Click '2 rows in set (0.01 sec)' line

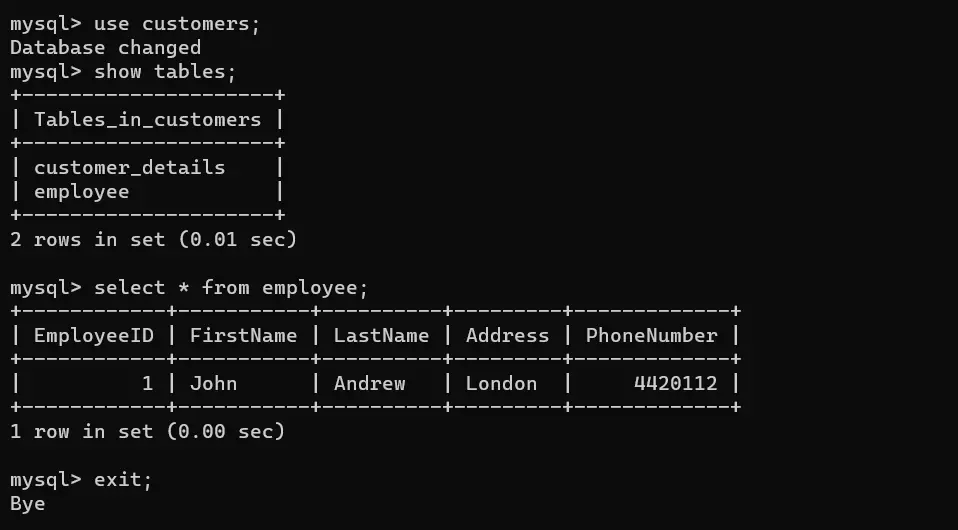(153, 239)
